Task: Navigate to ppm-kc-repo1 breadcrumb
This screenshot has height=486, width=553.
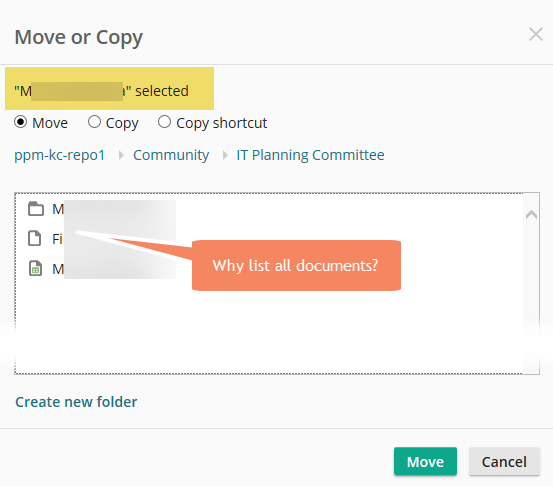Action: 60,155
